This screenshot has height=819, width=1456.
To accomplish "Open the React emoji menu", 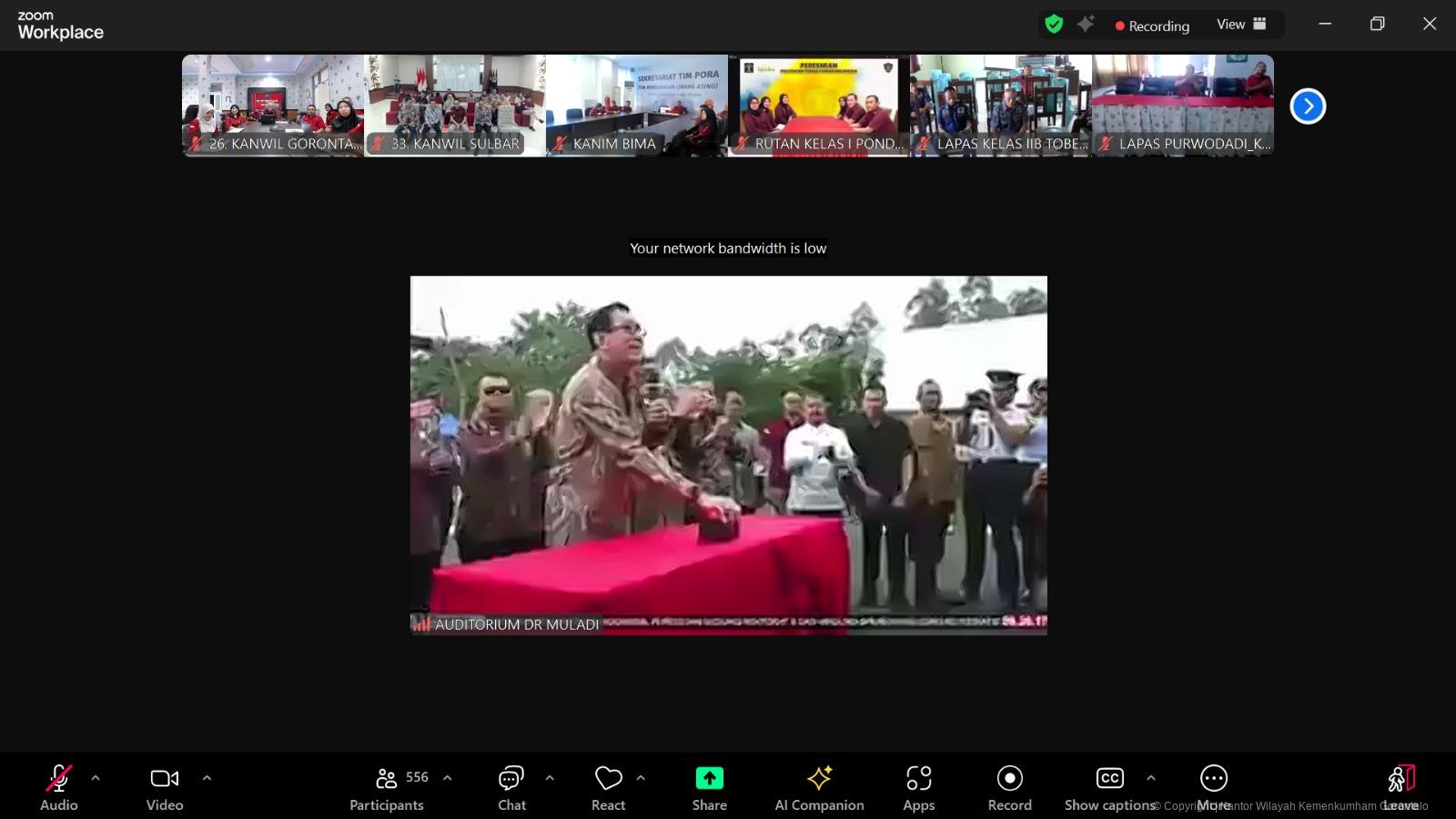I will point(608,788).
